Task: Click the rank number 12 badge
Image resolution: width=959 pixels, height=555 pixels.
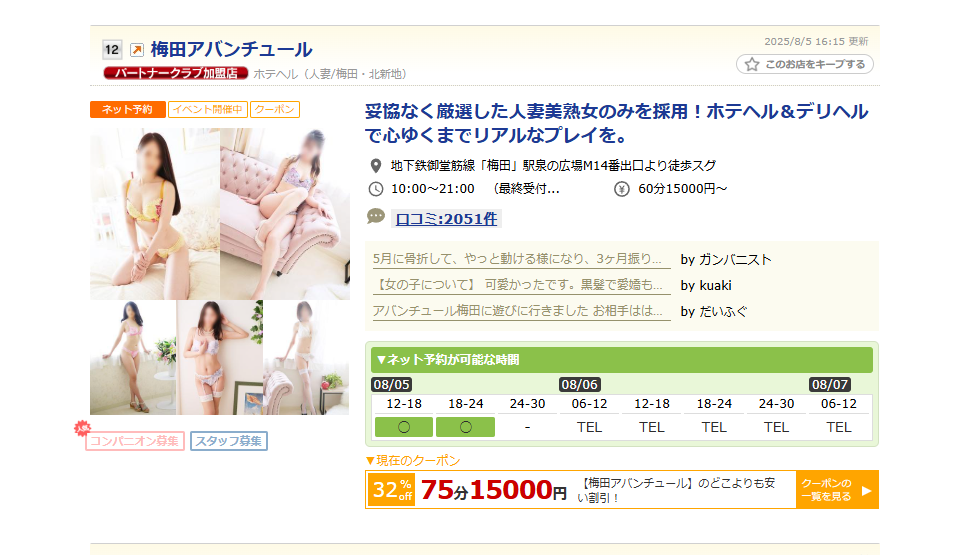Action: point(111,50)
